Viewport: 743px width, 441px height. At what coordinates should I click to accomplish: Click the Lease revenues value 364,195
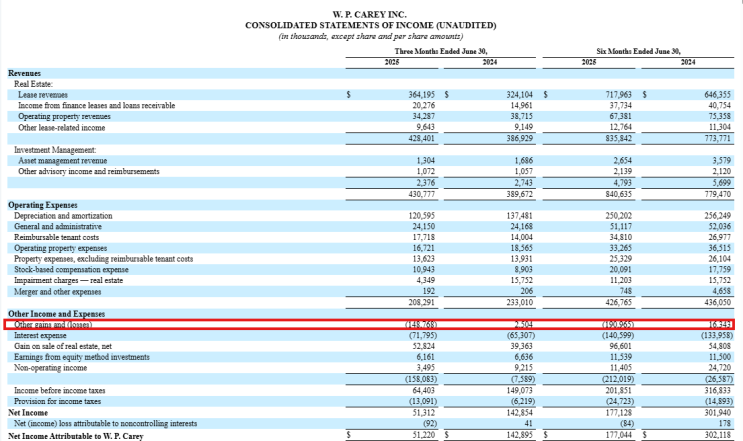coord(421,95)
